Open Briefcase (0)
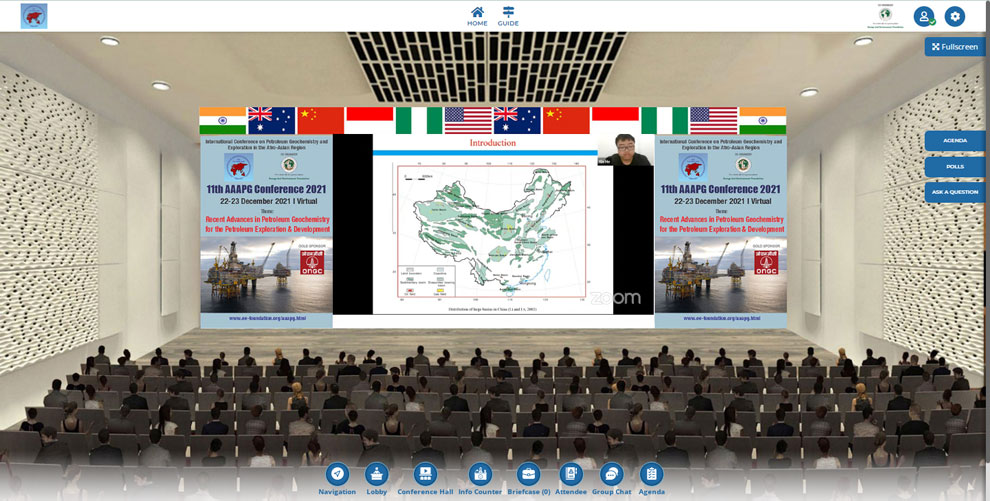This screenshot has width=990, height=501. pos(528,480)
